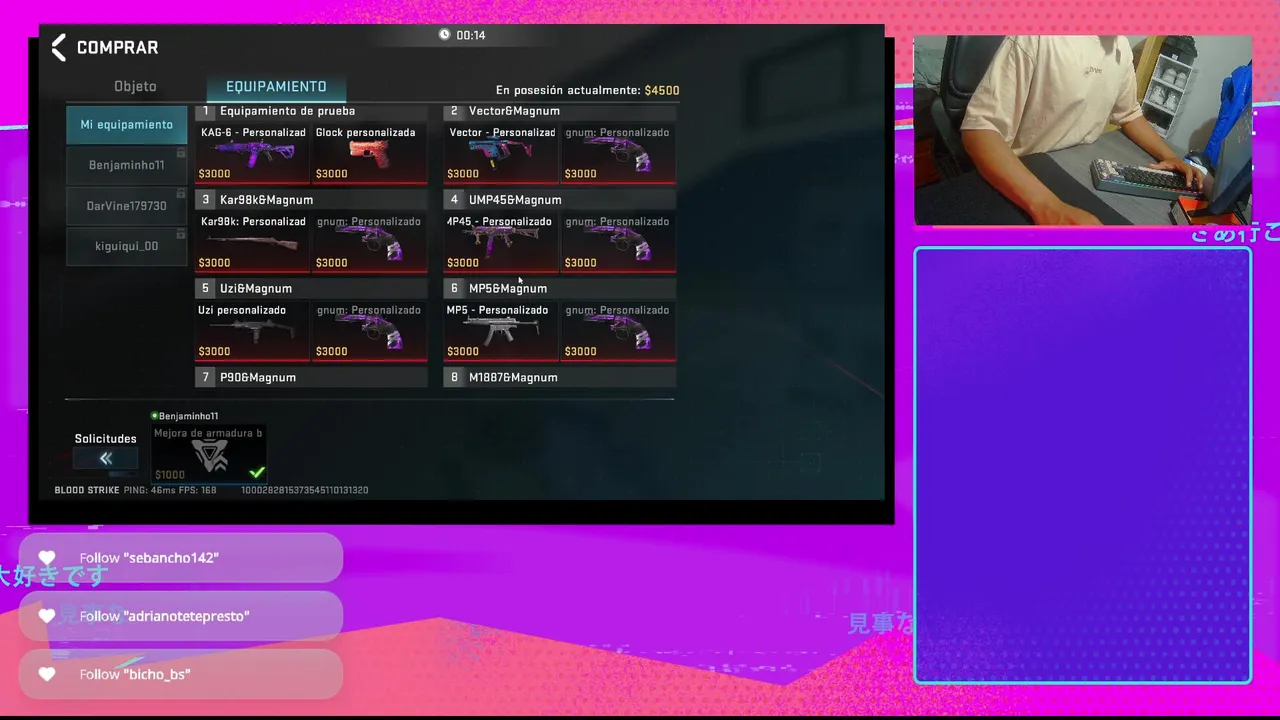1280x720 pixels.
Task: Click the Follow "adrianotetepresto" alert
Action: tap(181, 616)
